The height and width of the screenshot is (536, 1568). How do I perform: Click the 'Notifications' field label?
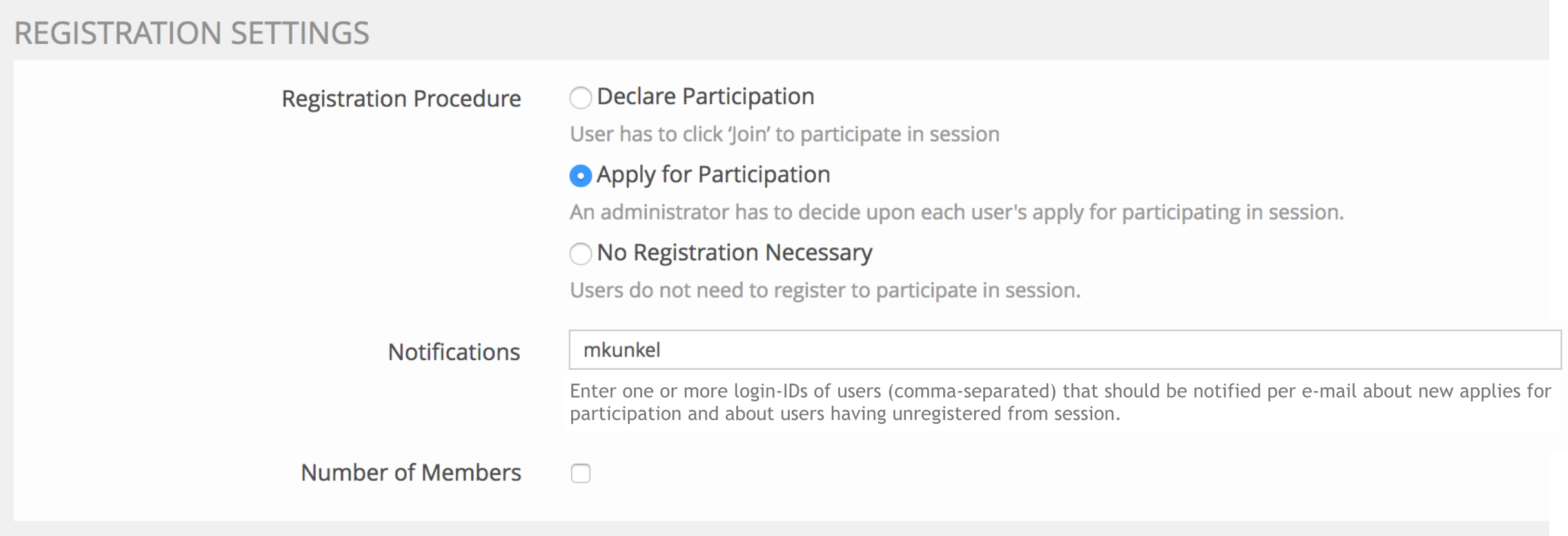[454, 352]
